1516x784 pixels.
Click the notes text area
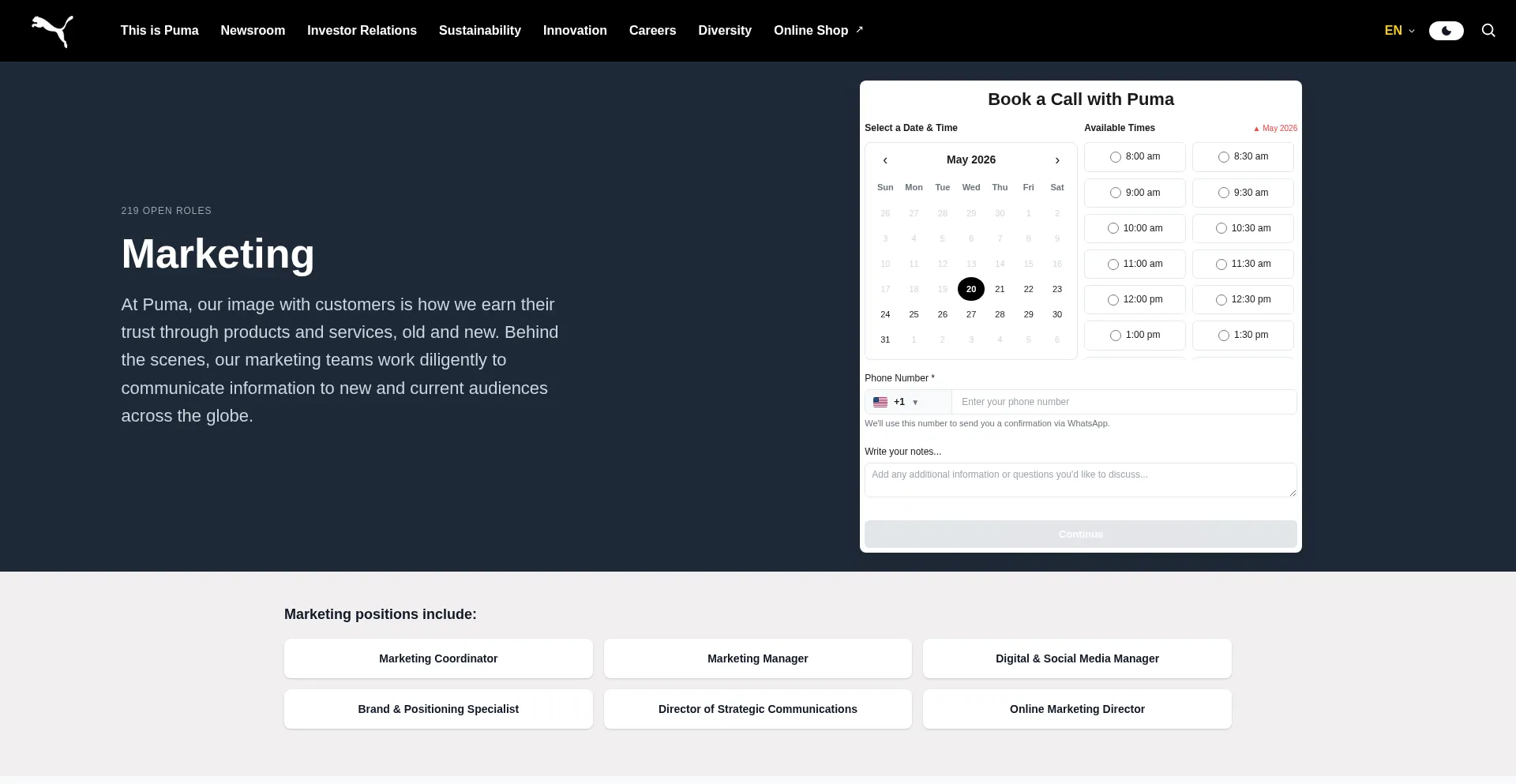(1080, 480)
